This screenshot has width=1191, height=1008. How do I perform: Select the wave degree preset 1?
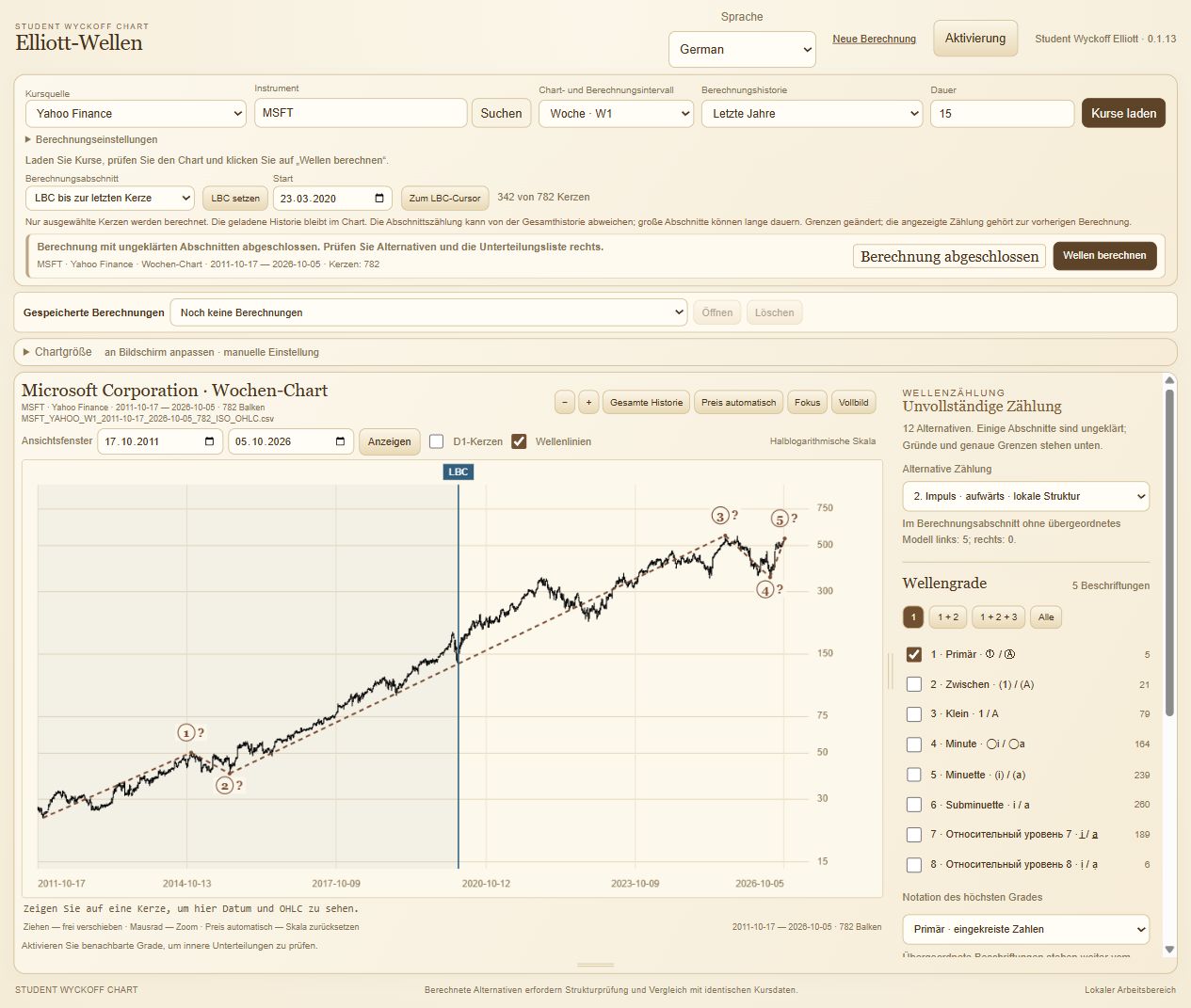[x=913, y=617]
